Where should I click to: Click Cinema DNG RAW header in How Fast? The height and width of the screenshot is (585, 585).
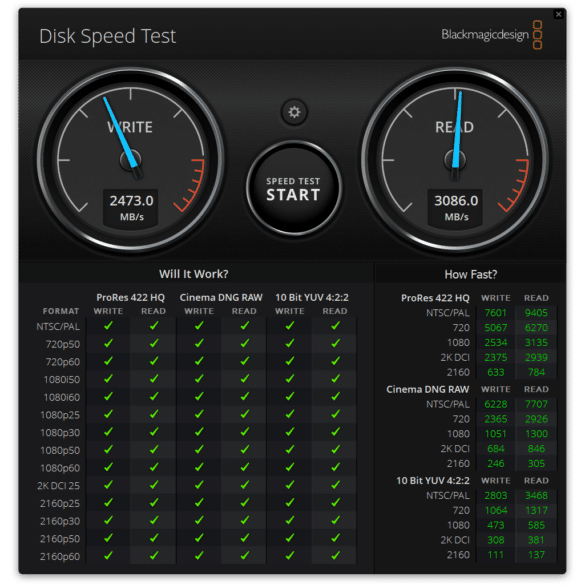[428, 390]
